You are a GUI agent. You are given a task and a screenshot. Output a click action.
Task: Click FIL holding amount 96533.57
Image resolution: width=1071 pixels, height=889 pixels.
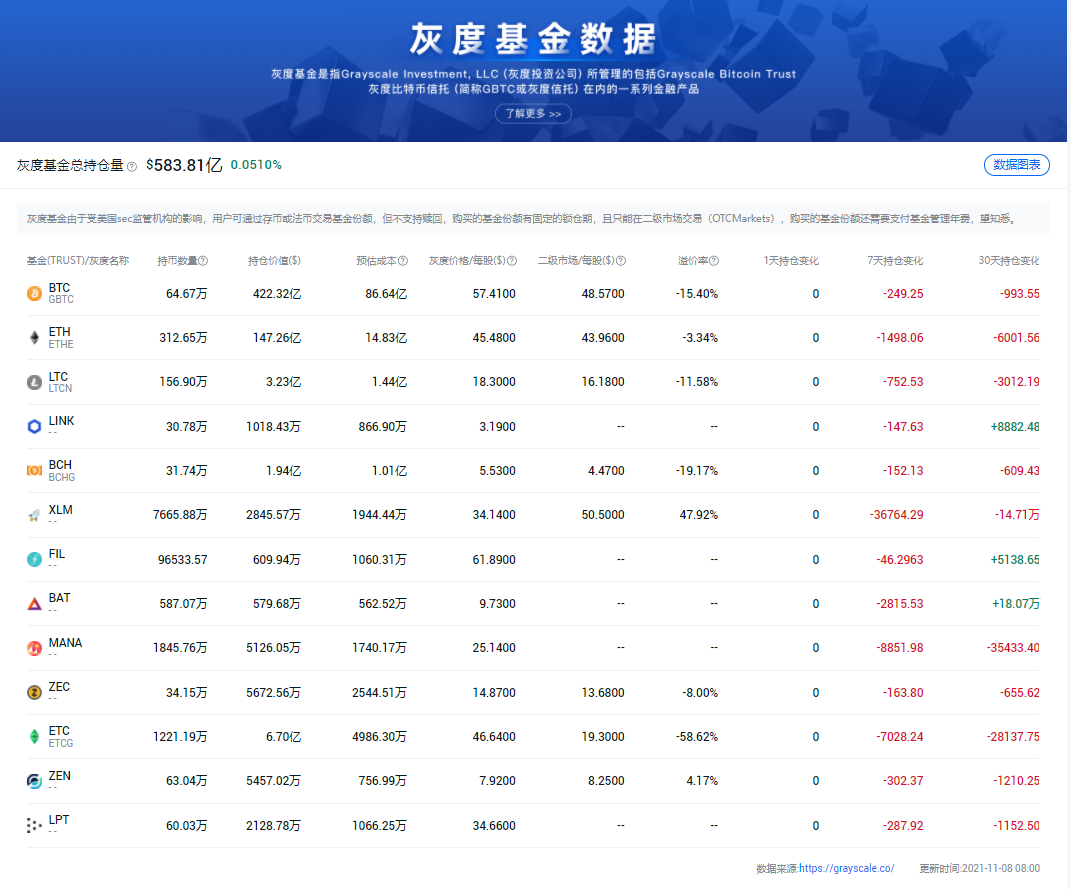[x=182, y=560]
